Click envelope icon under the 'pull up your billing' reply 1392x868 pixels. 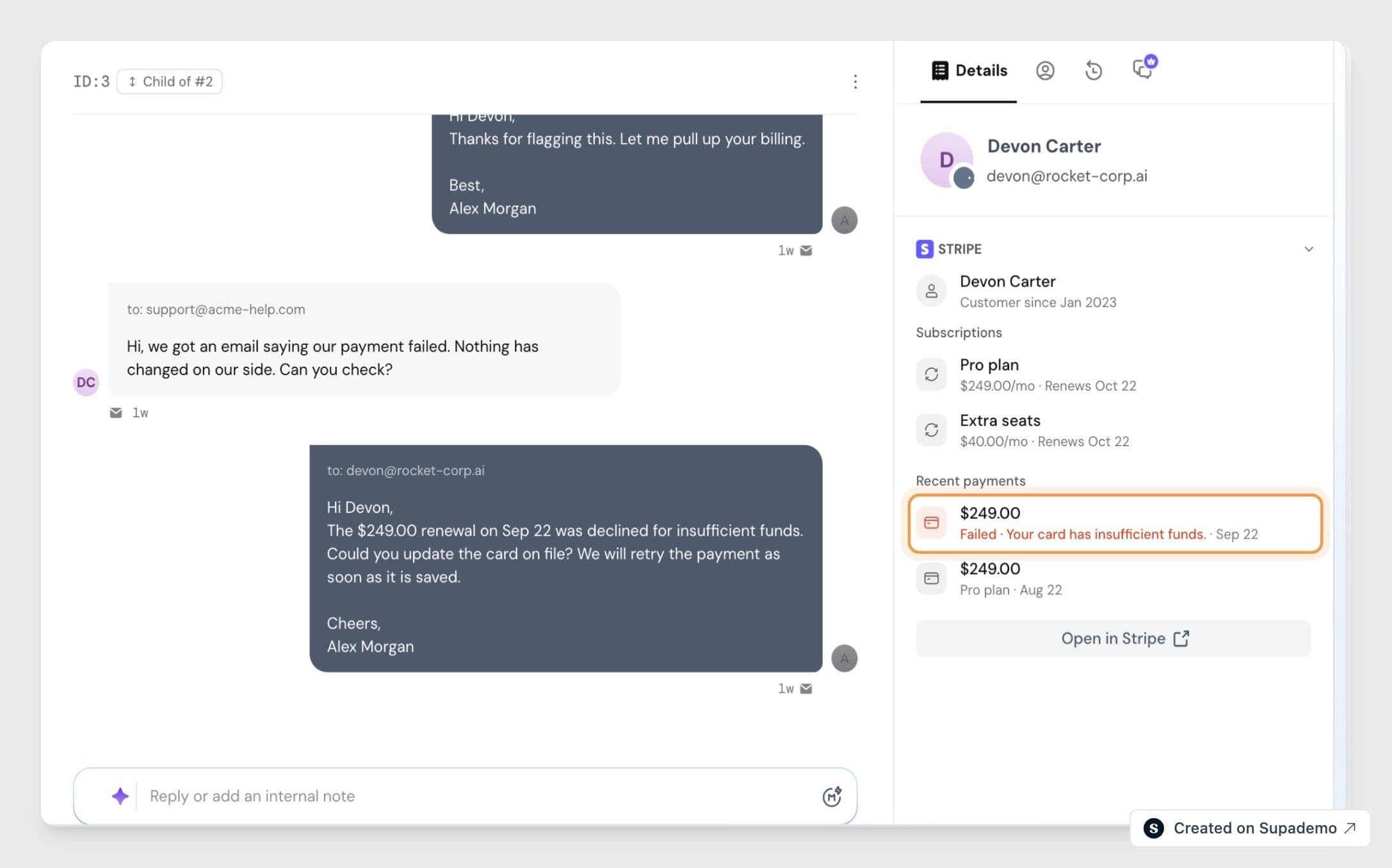point(806,250)
